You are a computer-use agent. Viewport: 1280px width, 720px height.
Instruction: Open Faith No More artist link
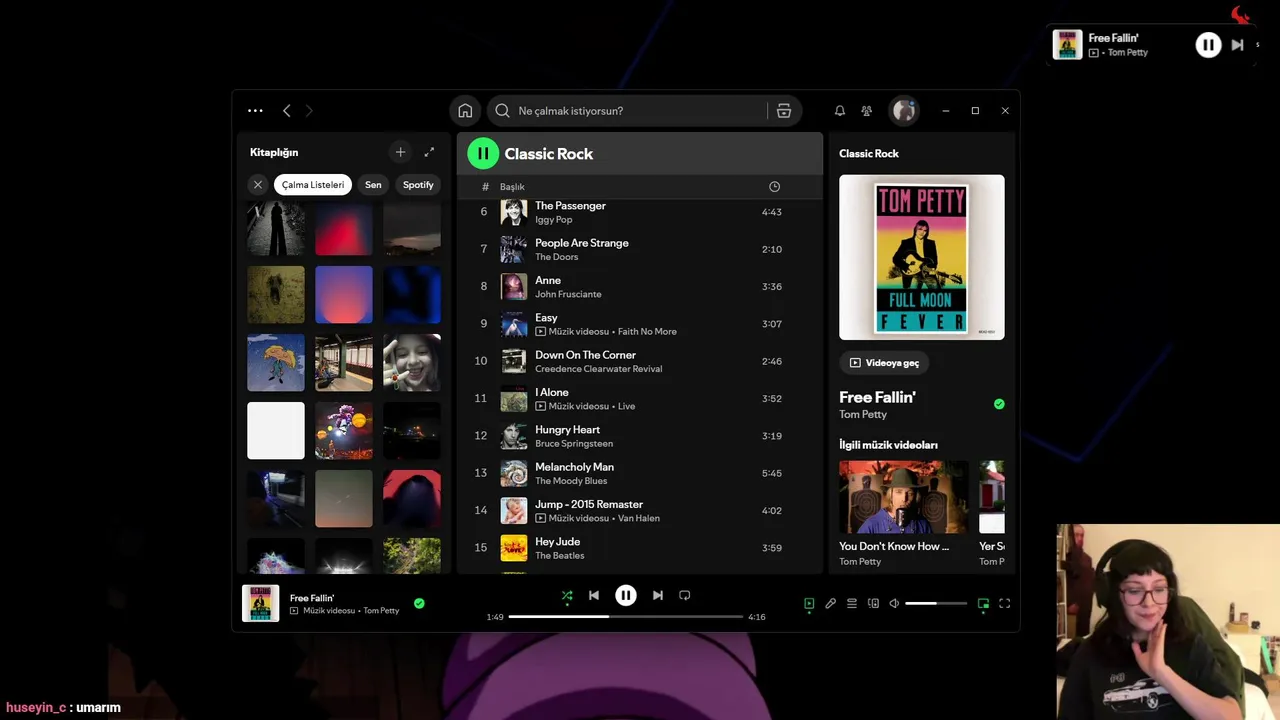coord(647,332)
